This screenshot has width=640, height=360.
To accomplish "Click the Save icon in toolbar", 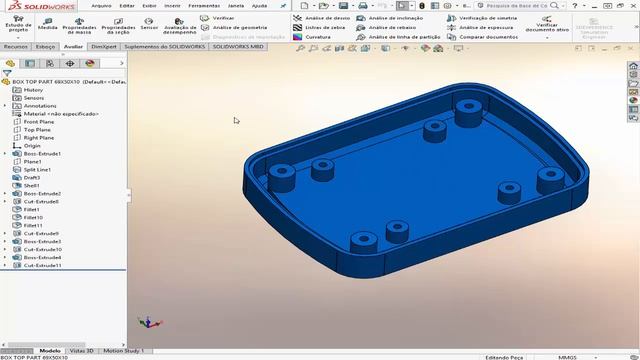I will (x=343, y=6).
